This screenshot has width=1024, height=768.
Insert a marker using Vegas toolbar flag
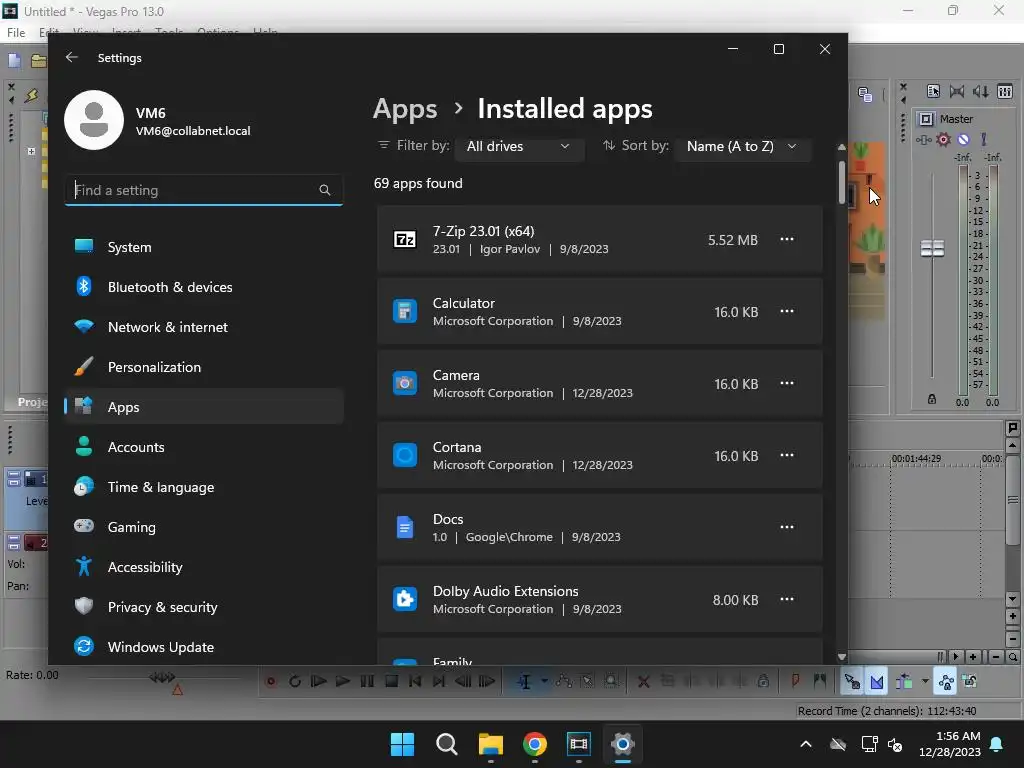coord(795,682)
